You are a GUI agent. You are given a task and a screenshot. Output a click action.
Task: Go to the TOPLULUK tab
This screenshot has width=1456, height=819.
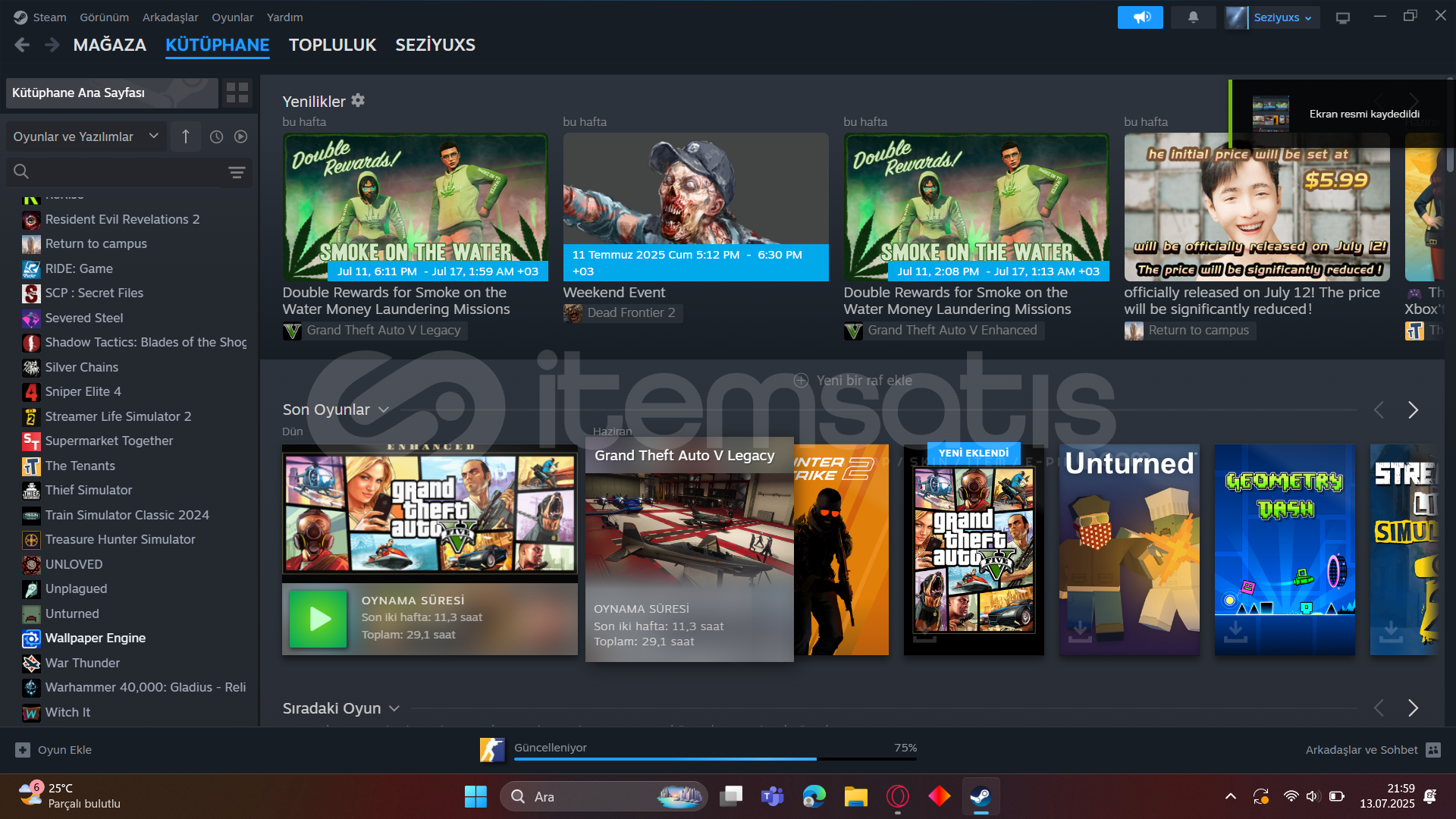(x=332, y=45)
